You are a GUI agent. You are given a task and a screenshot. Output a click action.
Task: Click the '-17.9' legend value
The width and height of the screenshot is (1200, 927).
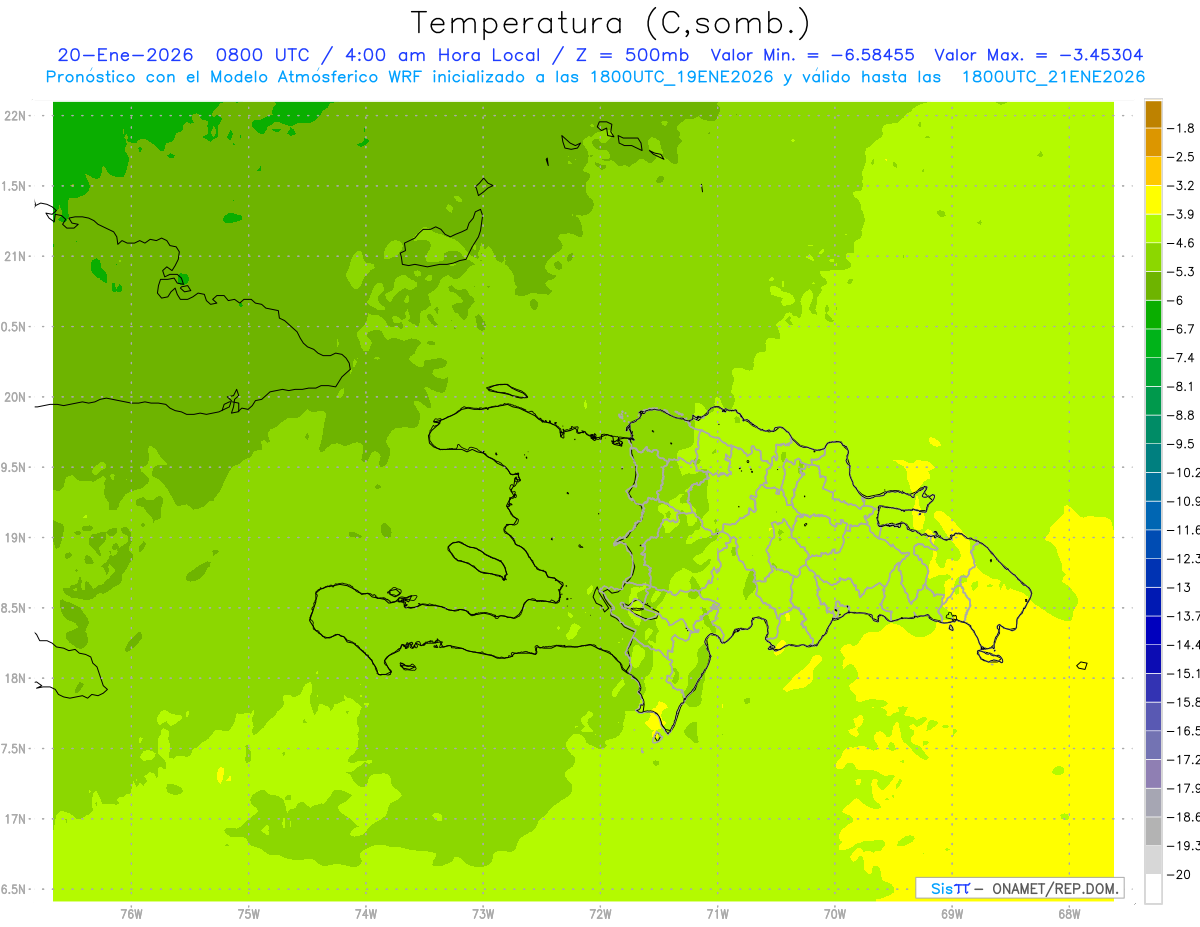pos(1184,788)
